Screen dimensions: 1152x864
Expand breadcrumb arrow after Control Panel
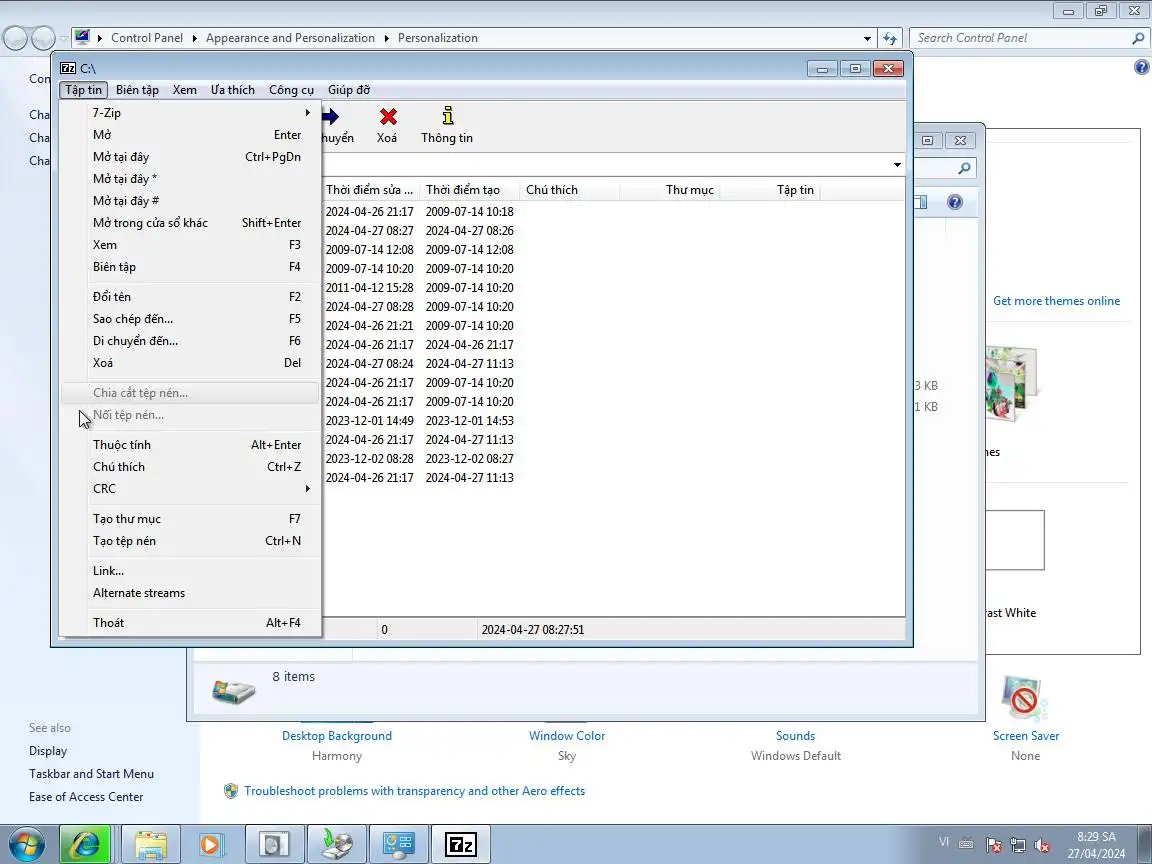point(195,38)
